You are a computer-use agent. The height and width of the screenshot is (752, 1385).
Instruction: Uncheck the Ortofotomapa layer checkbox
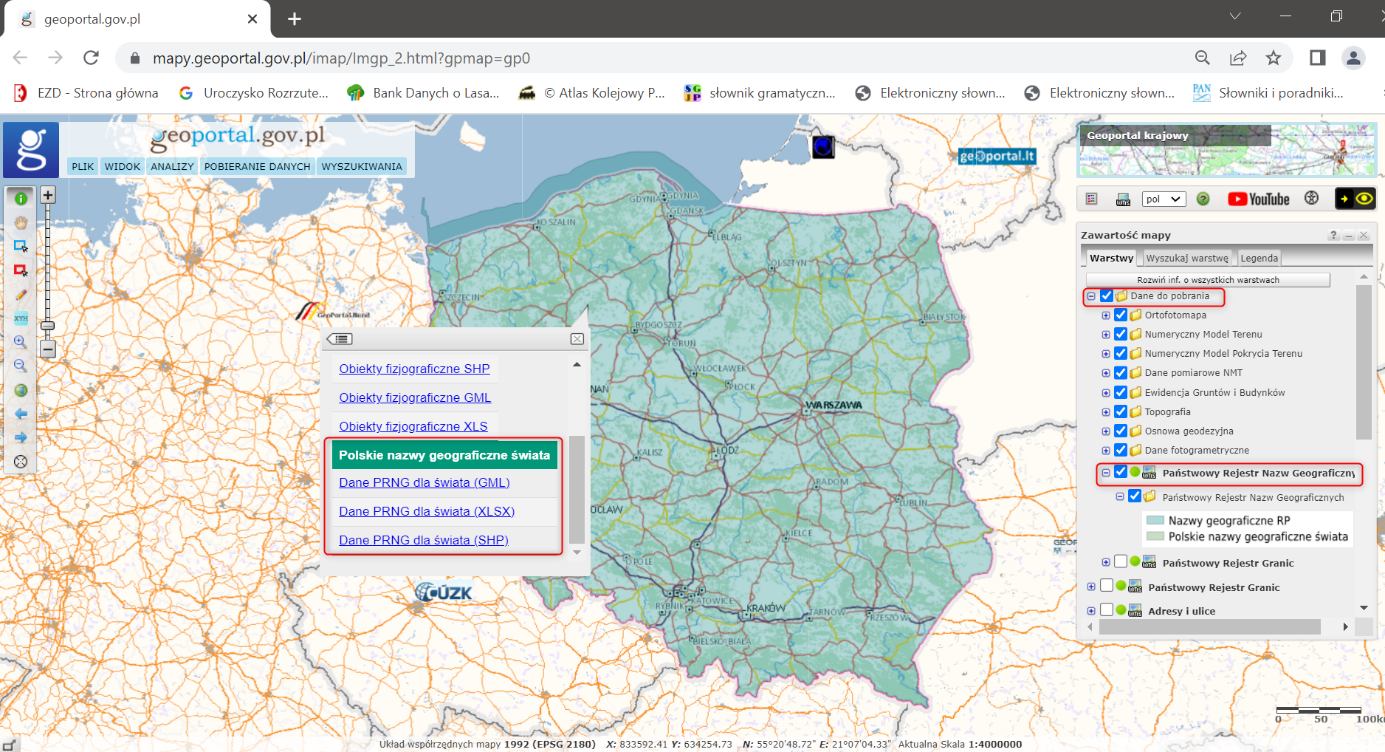[1120, 315]
